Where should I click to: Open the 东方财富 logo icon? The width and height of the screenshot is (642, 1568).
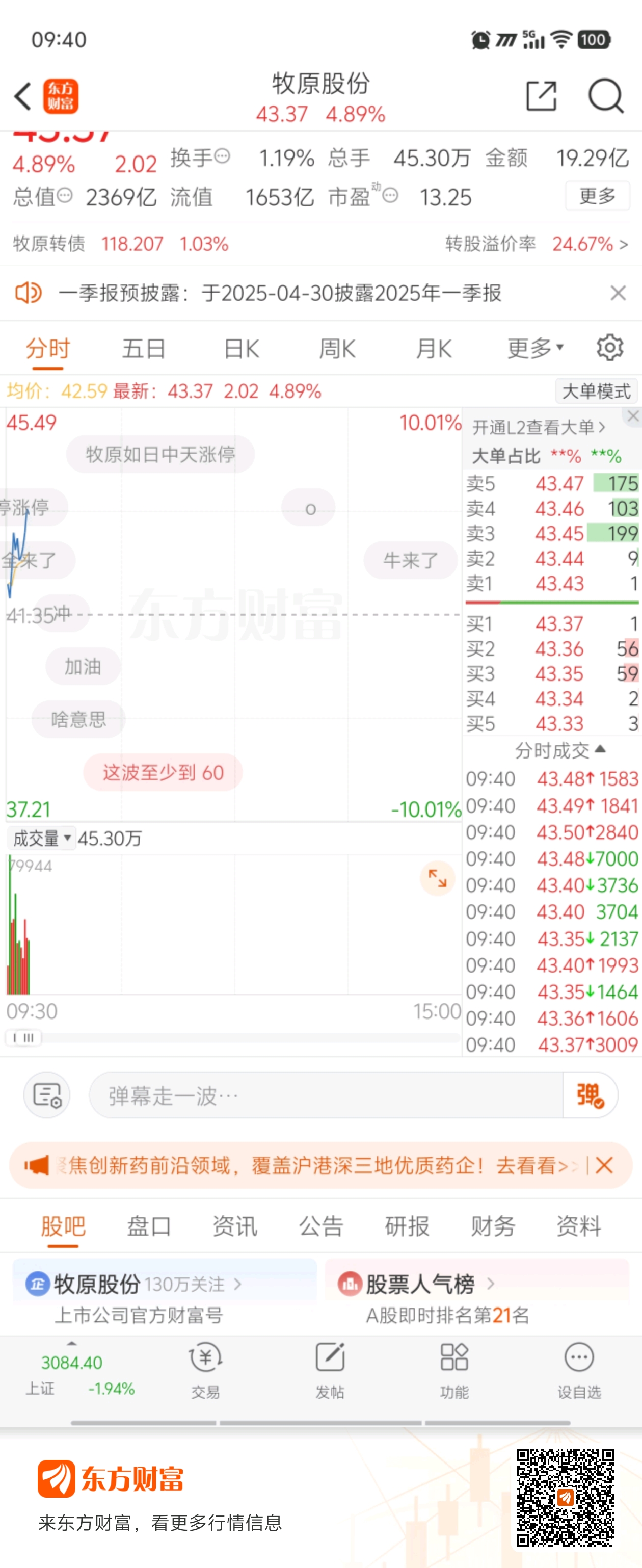click(61, 96)
